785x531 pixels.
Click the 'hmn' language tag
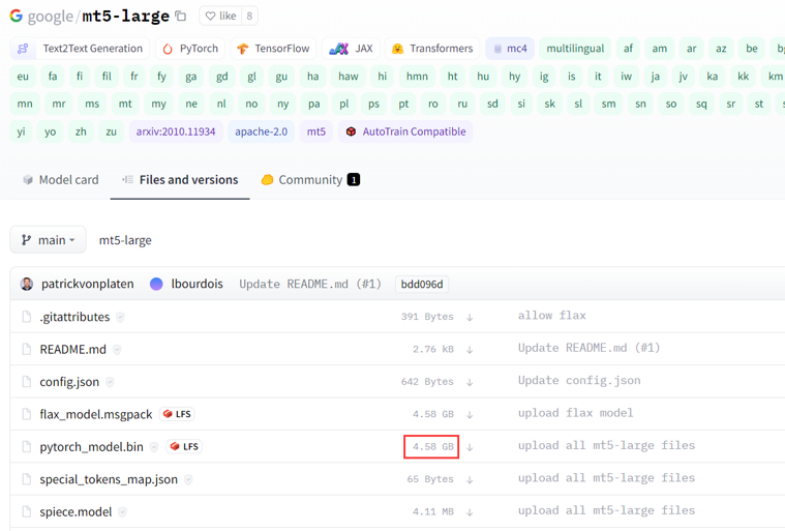tap(417, 76)
